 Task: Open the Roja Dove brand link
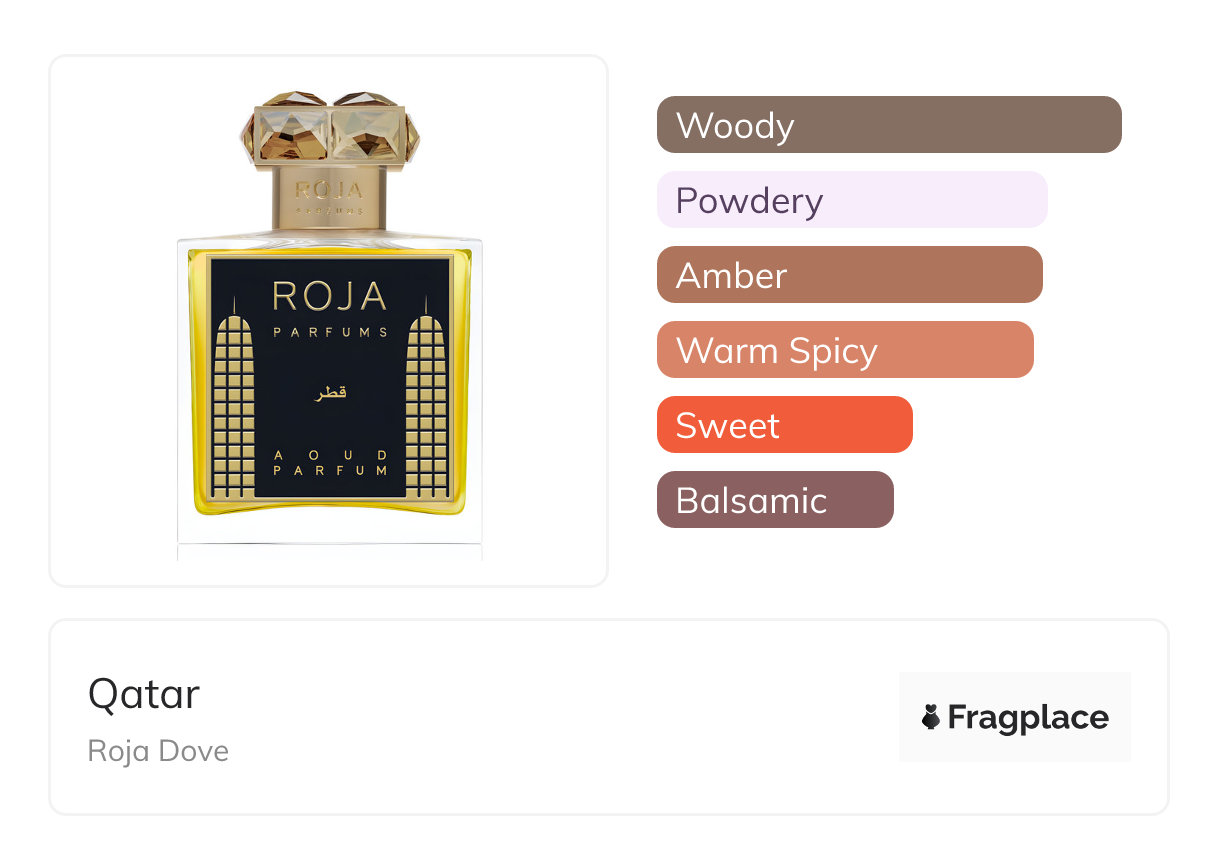coord(158,751)
